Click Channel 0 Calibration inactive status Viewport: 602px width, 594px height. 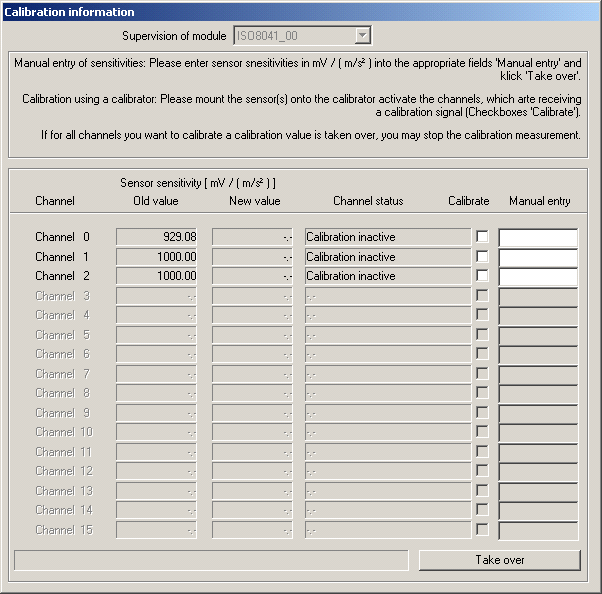tap(387, 237)
